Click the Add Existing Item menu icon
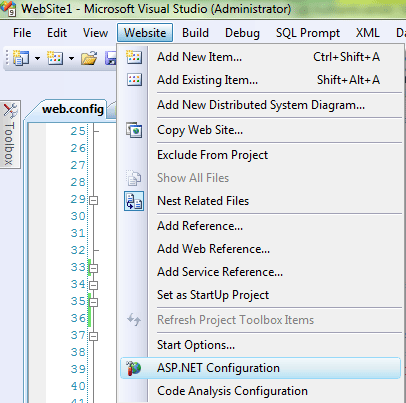The image size is (406, 403). [x=134, y=80]
